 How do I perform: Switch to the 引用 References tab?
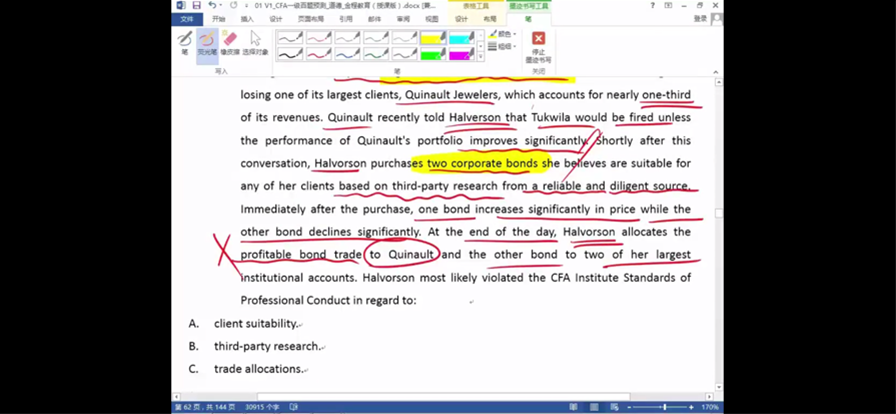(x=346, y=19)
